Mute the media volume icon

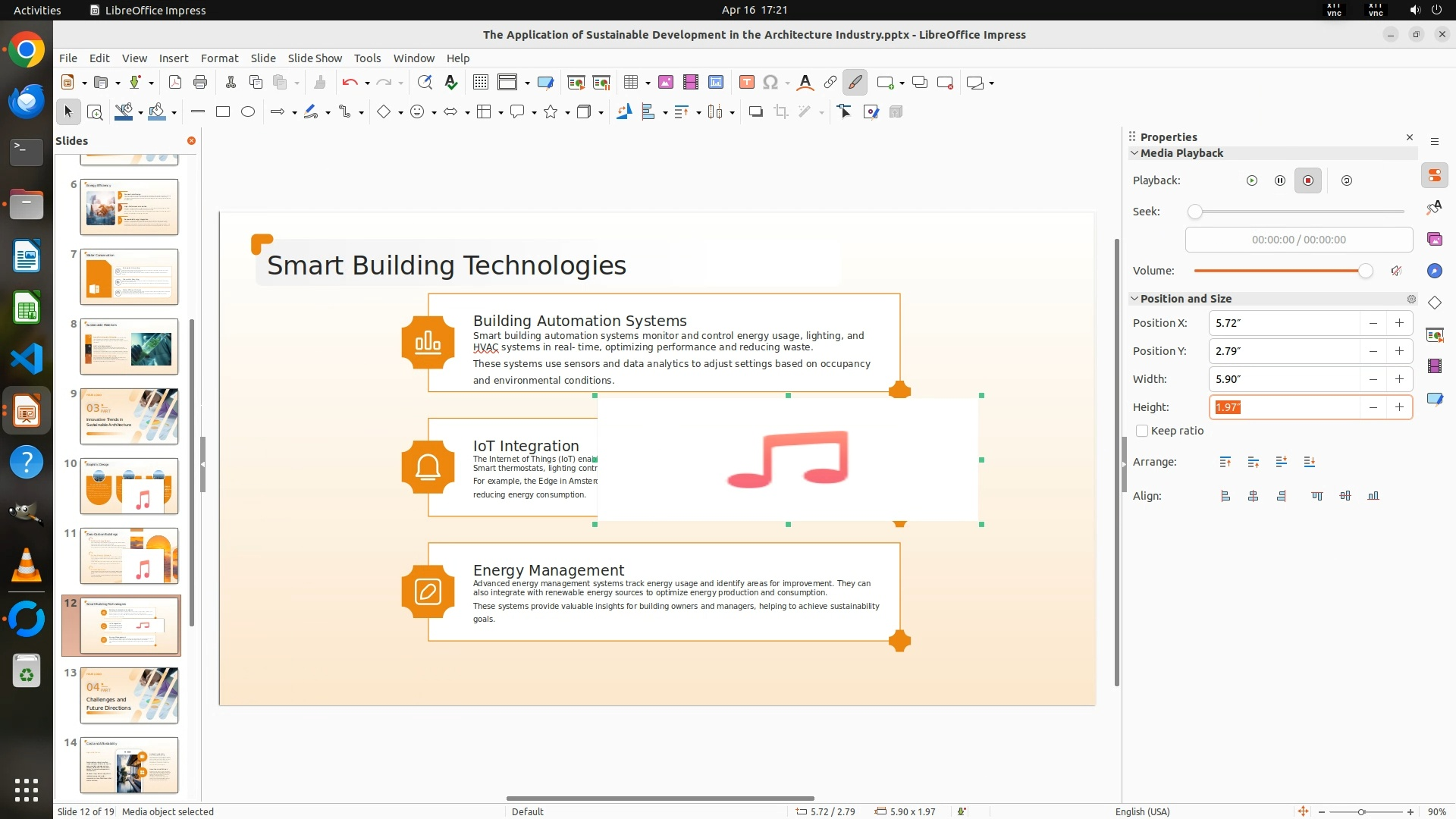pyautogui.click(x=1396, y=271)
